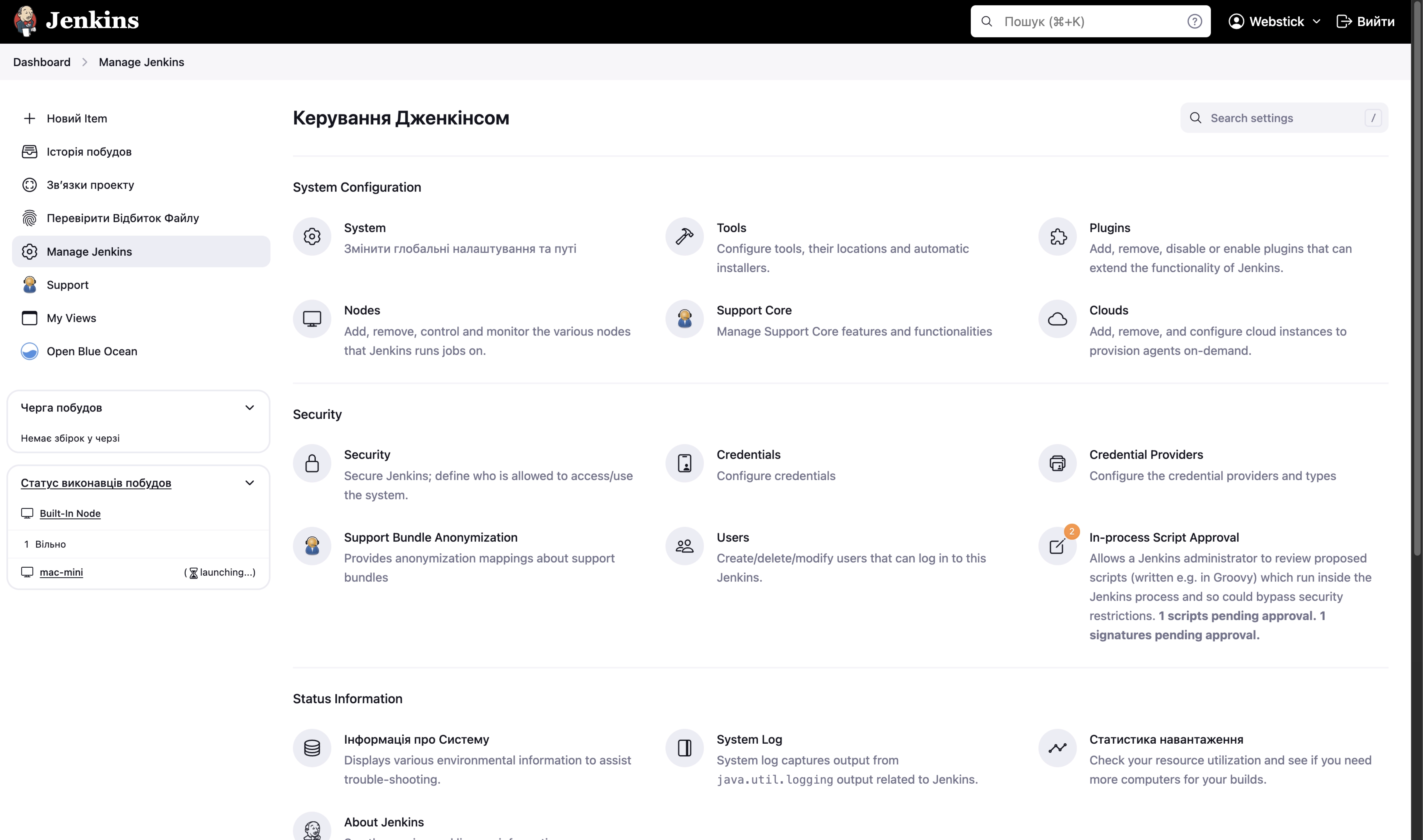This screenshot has width=1423, height=840.
Task: Click the Plugins puzzle-piece icon
Action: click(1057, 237)
